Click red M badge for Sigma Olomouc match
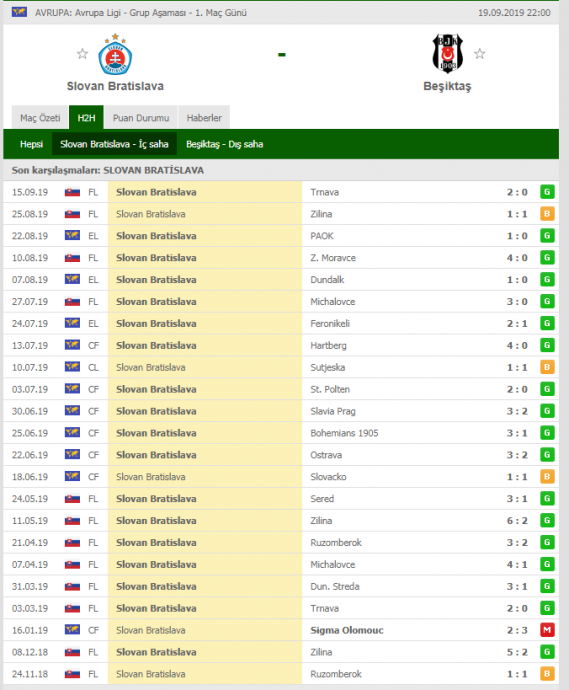The image size is (569, 690). [x=547, y=630]
